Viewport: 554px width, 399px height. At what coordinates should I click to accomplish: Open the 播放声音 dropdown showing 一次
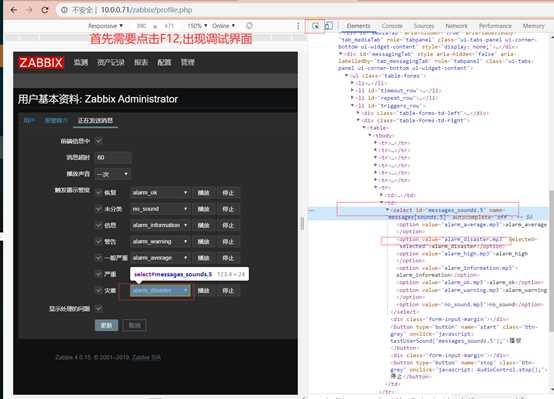click(x=113, y=174)
